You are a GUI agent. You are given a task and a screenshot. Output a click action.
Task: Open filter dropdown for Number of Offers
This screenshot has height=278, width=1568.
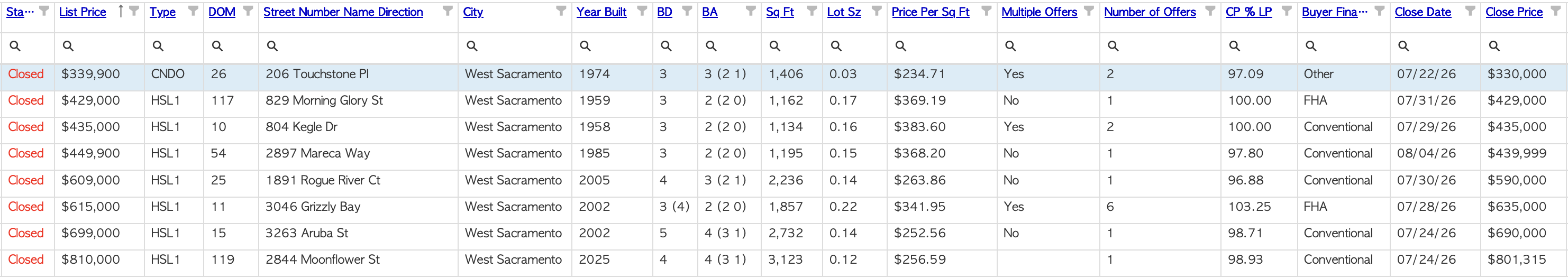click(x=1210, y=11)
